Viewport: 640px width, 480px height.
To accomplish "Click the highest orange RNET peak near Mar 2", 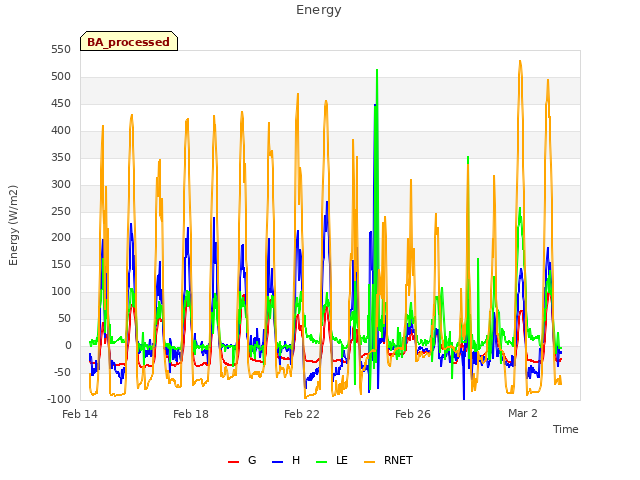I will coord(520,62).
